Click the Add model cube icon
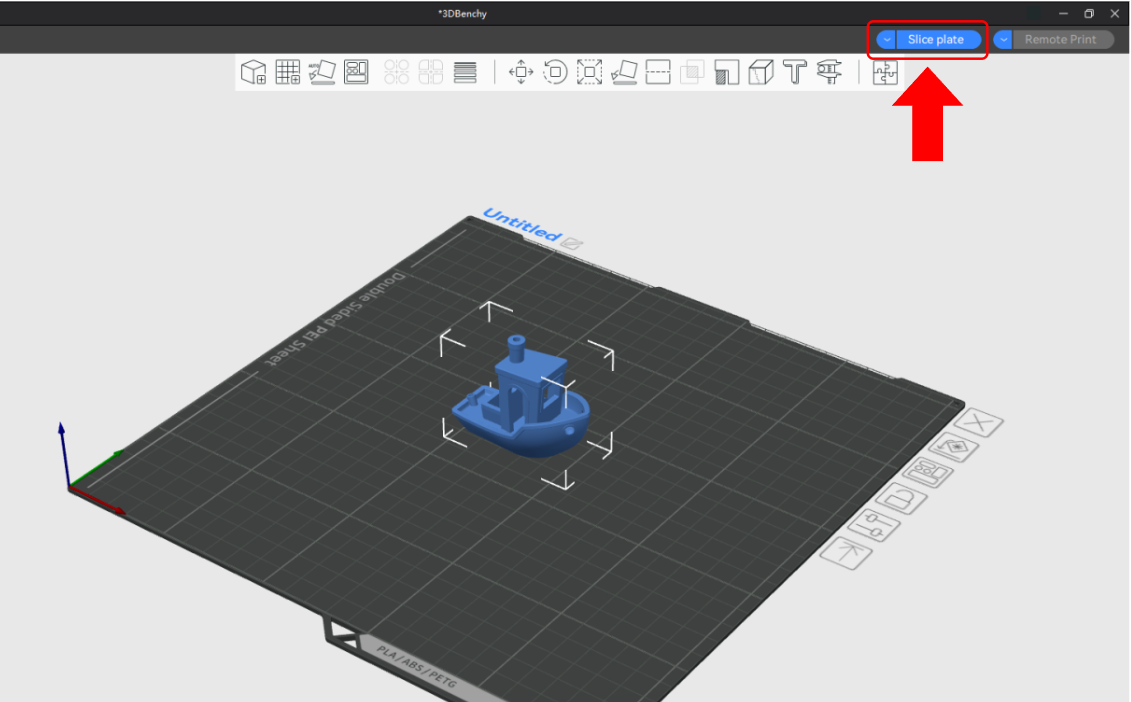 click(253, 72)
